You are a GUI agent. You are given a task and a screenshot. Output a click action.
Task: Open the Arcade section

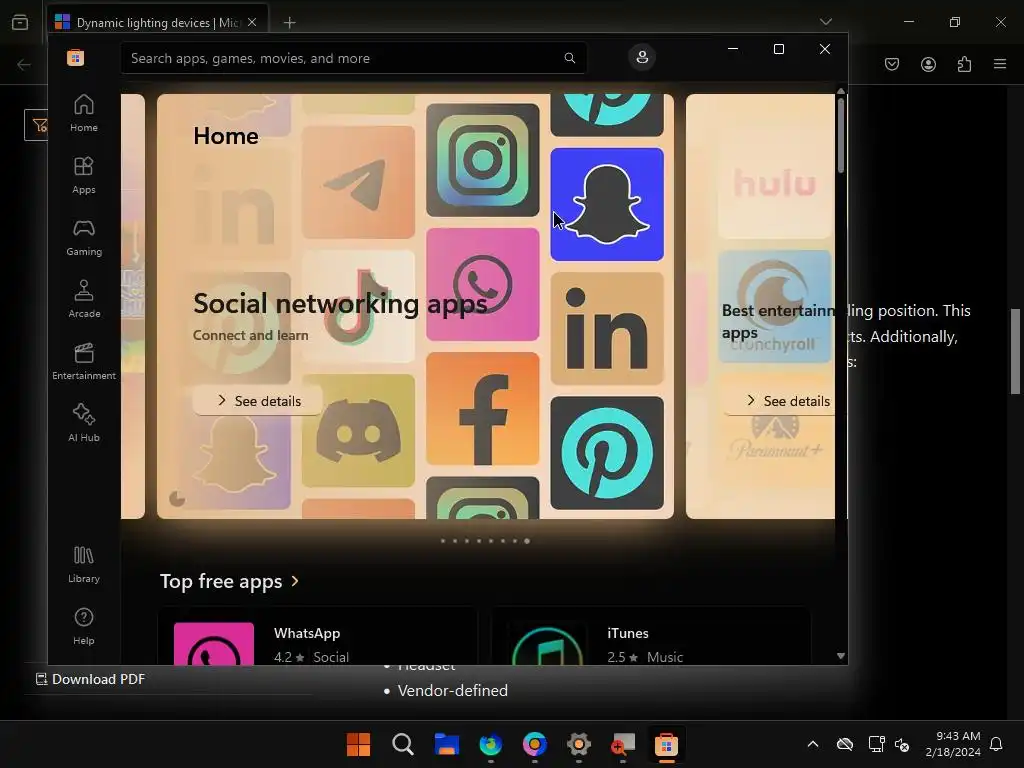click(84, 300)
